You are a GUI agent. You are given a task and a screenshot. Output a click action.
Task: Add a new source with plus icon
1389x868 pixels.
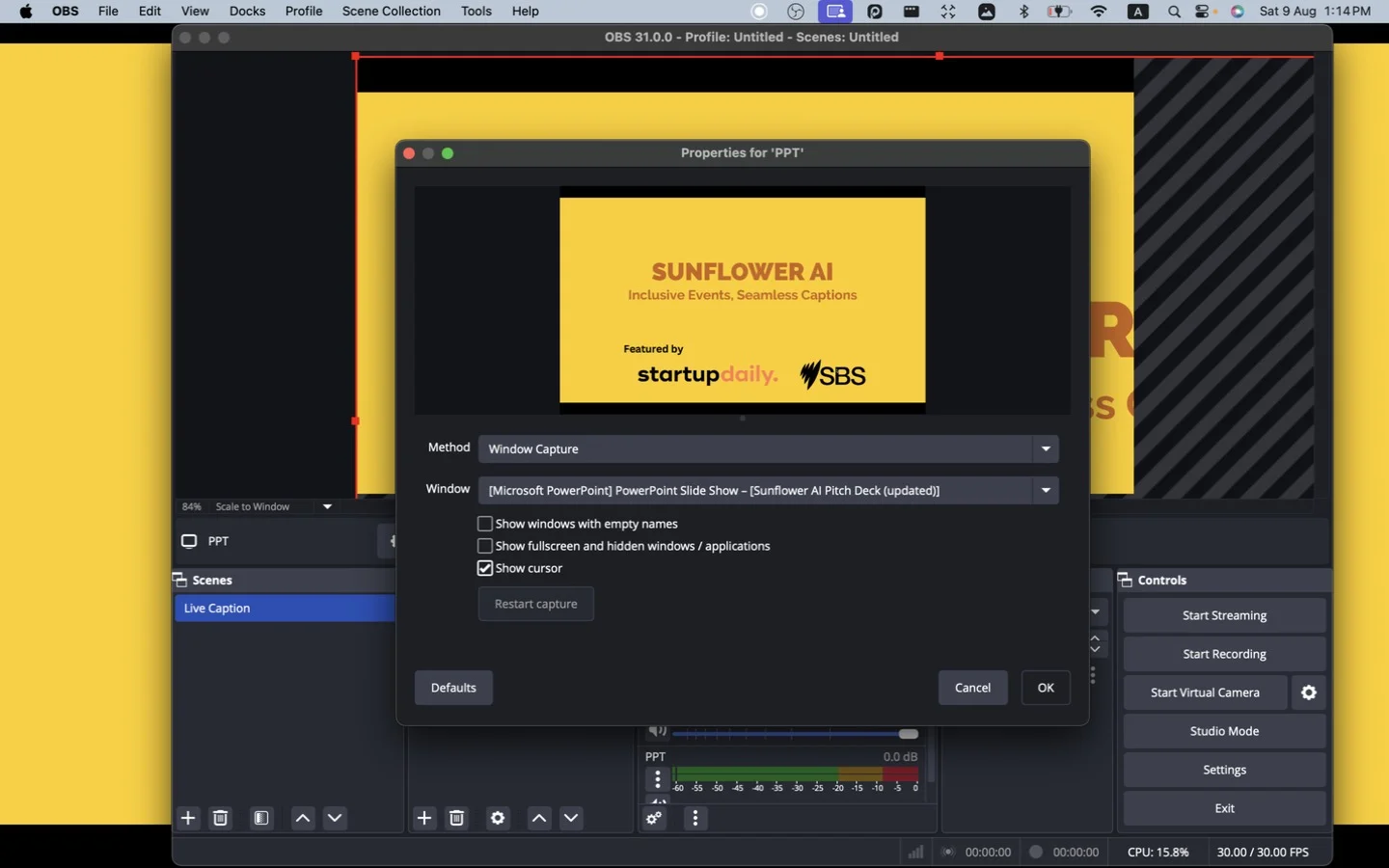(x=424, y=818)
